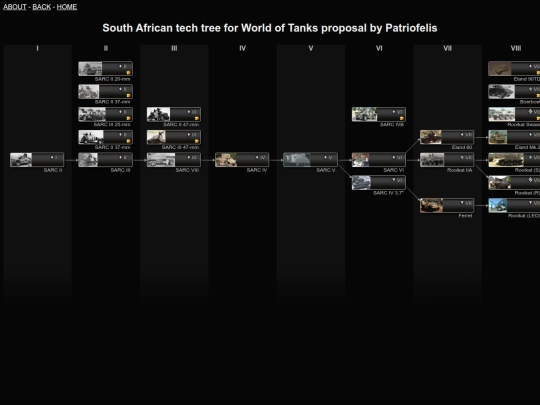Viewport: 540px width, 405px height.
Task: Follow the HOME link
Action: [x=67, y=7]
